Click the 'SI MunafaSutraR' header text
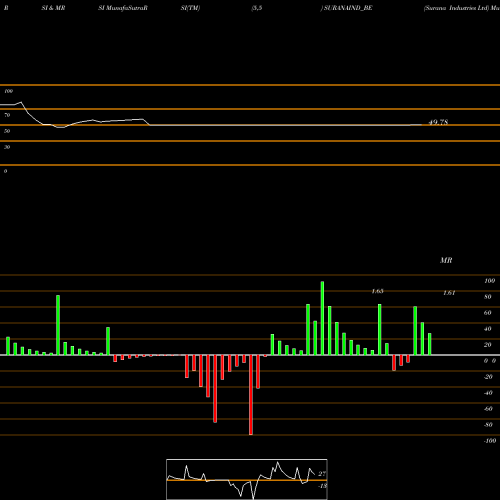Image resolution: width=500 pixels, height=500 pixels. (123, 8)
